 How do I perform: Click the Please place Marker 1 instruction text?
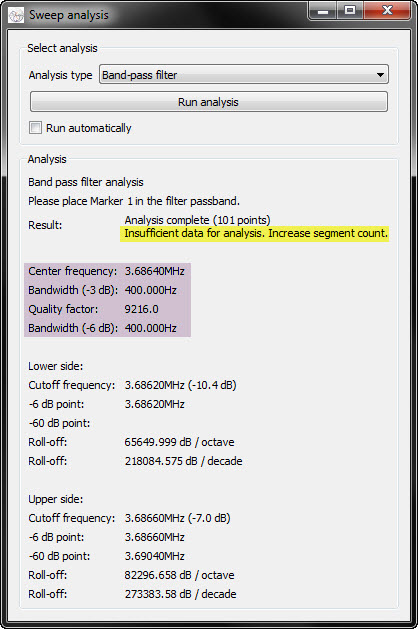click(x=134, y=201)
